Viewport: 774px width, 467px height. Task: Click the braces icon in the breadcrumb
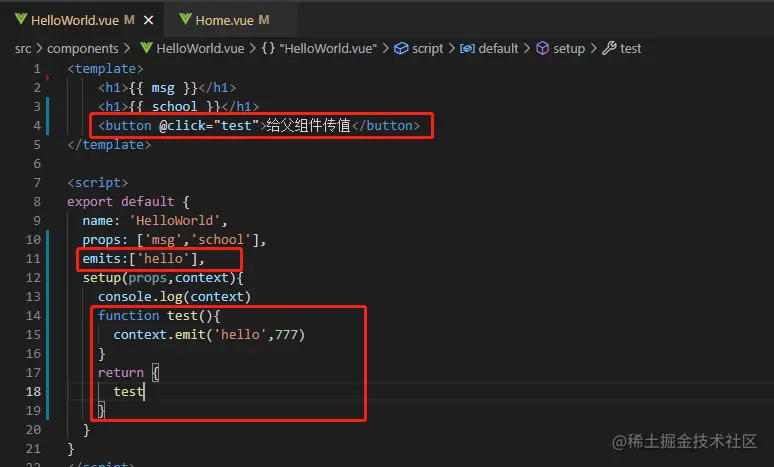click(x=268, y=48)
